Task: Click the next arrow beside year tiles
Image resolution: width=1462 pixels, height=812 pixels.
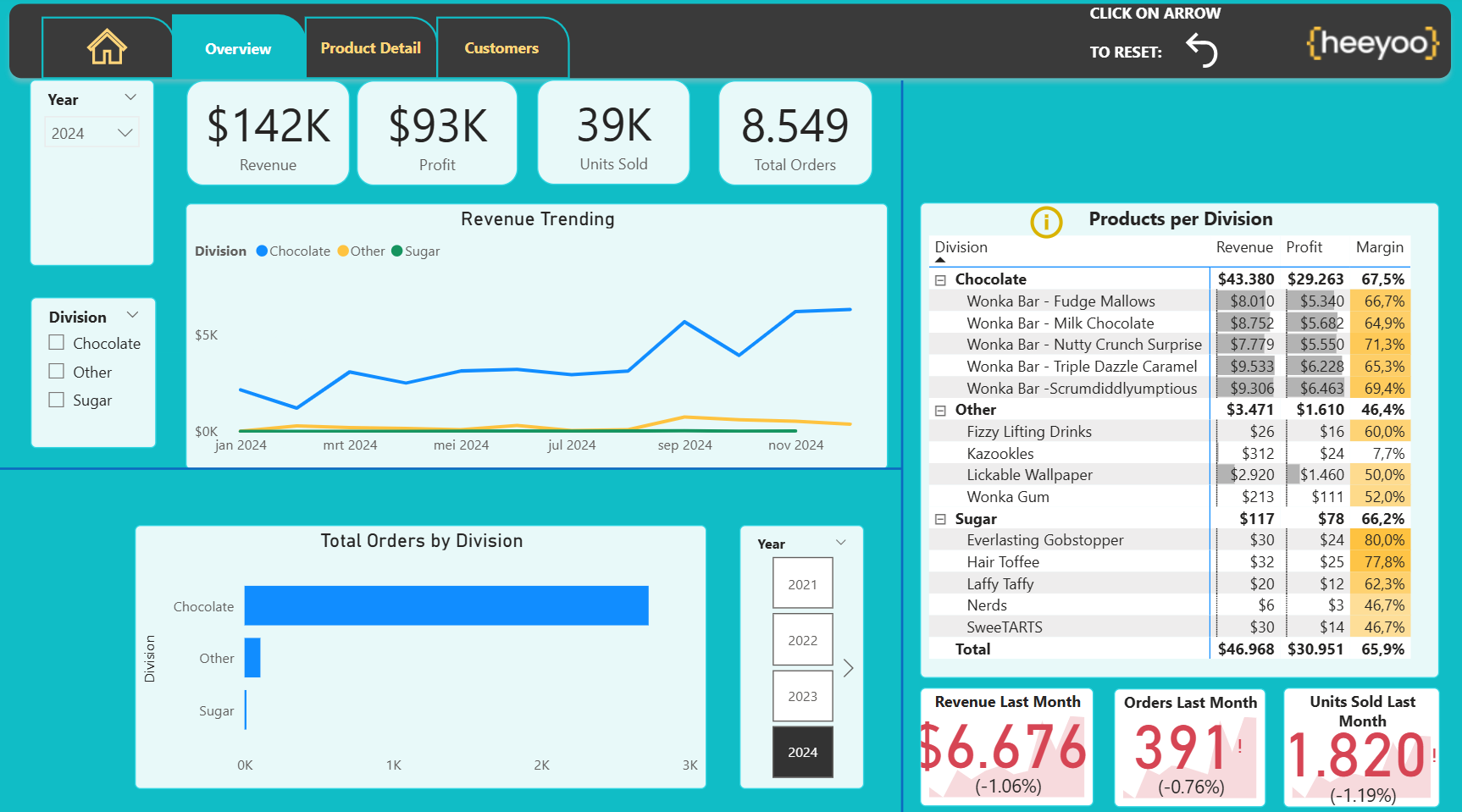Action: point(848,668)
